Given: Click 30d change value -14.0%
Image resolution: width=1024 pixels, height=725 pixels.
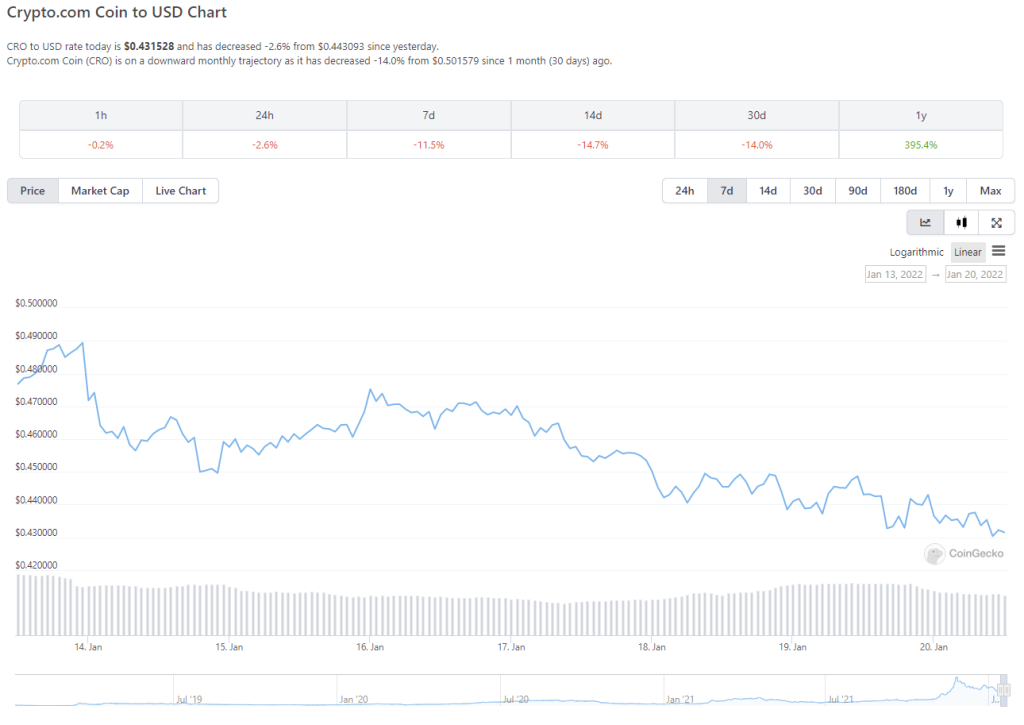Looking at the screenshot, I should tap(756, 145).
